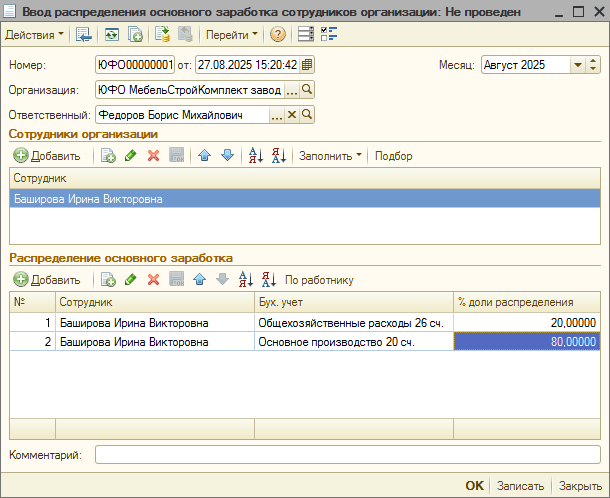The image size is (610, 498).
Task: Click Добавить in Сотрудники организации toolbar
Action: [x=47, y=156]
